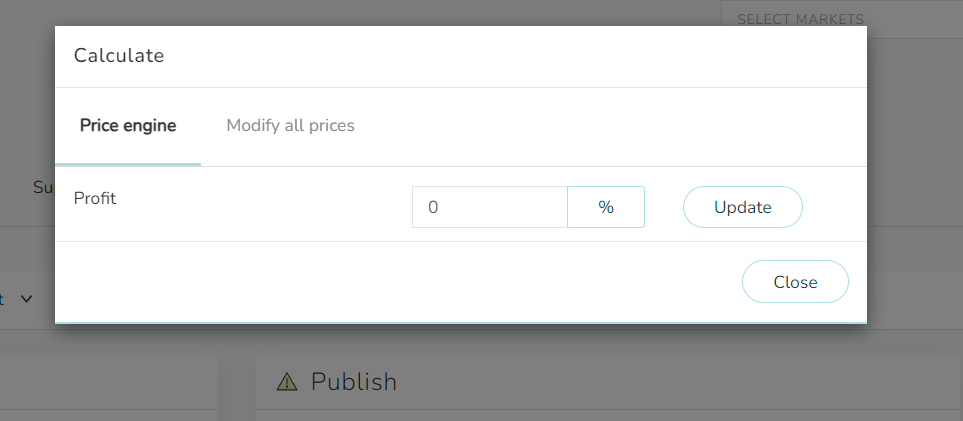Select the percent unit button
The height and width of the screenshot is (421, 963).
pyautogui.click(x=606, y=207)
